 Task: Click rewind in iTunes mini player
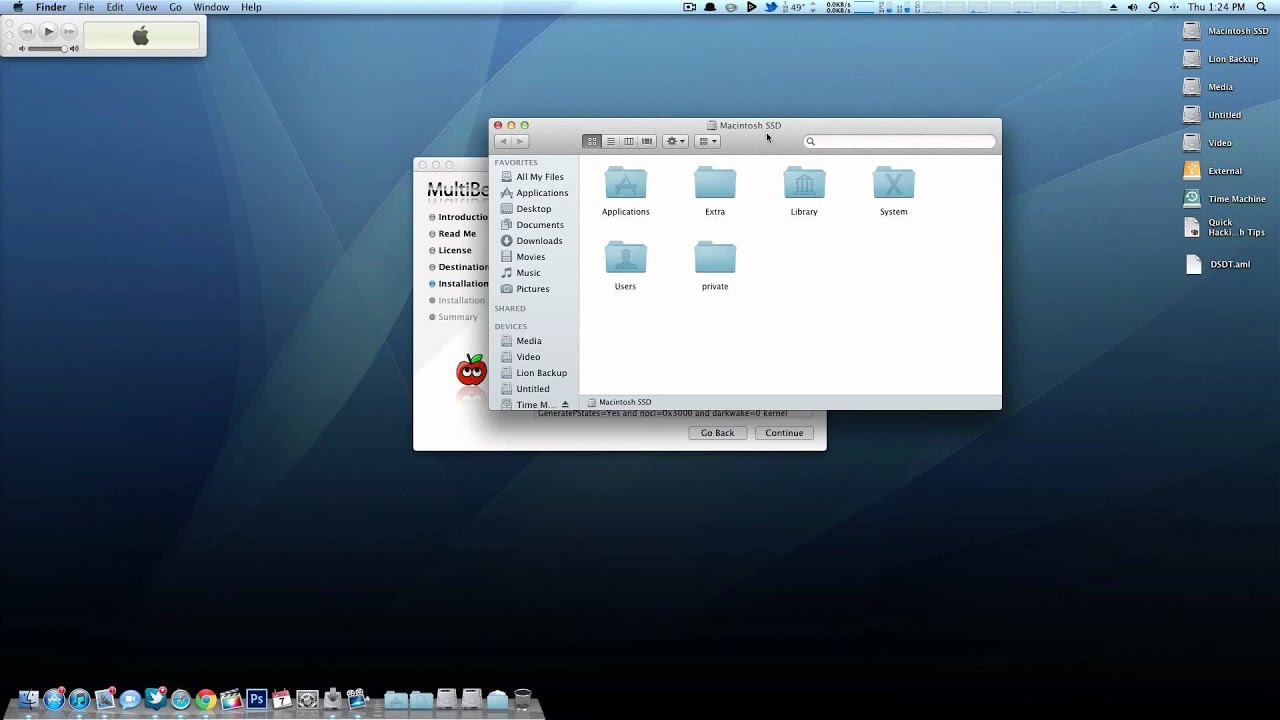click(27, 32)
